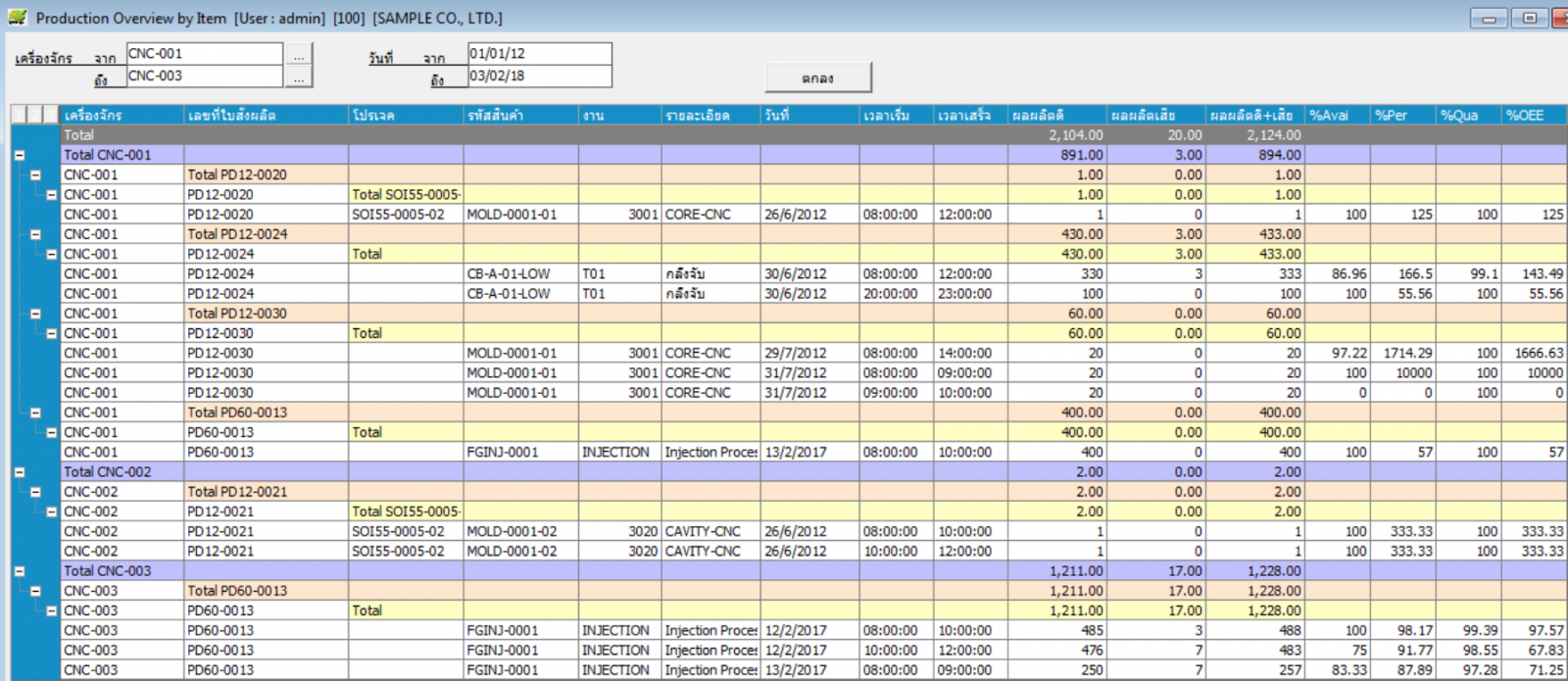
Task: Collapse the Total PD12-0020 subgroup
Action: (x=35, y=175)
